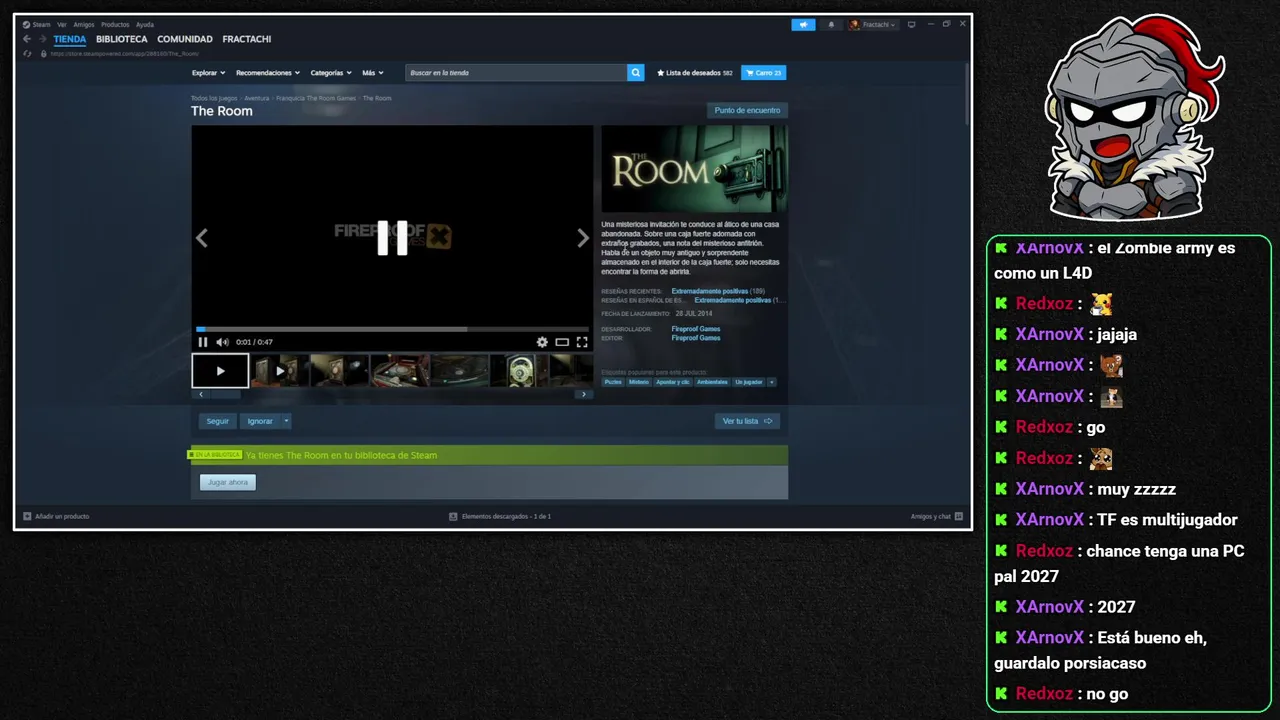
Task: Select the Un jugador tag
Action: 749,382
